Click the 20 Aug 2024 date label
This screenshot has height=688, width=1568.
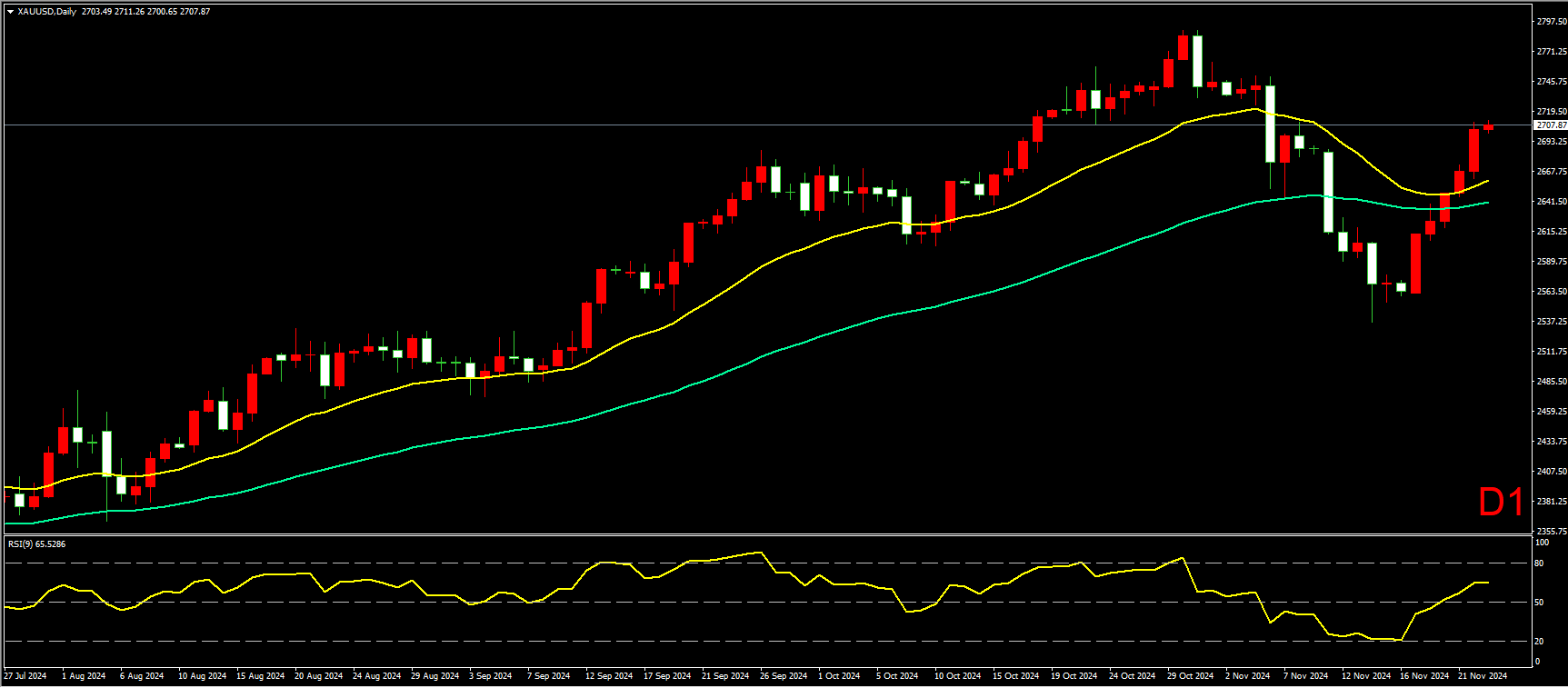pos(319,675)
